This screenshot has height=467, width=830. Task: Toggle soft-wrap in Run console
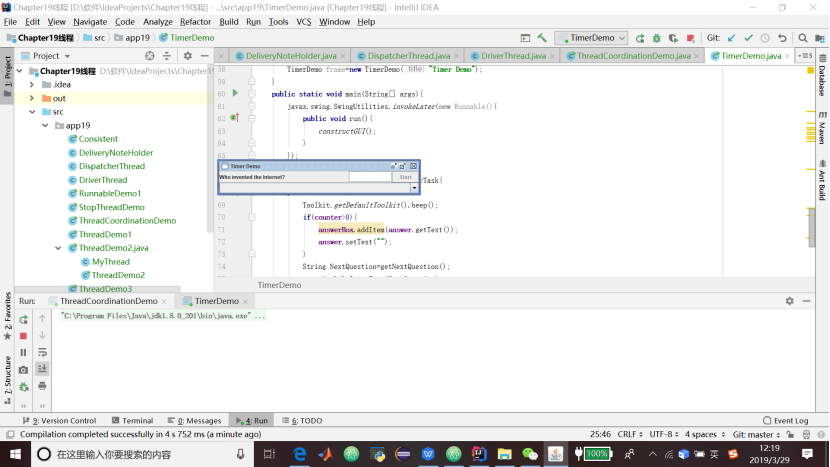(42, 352)
